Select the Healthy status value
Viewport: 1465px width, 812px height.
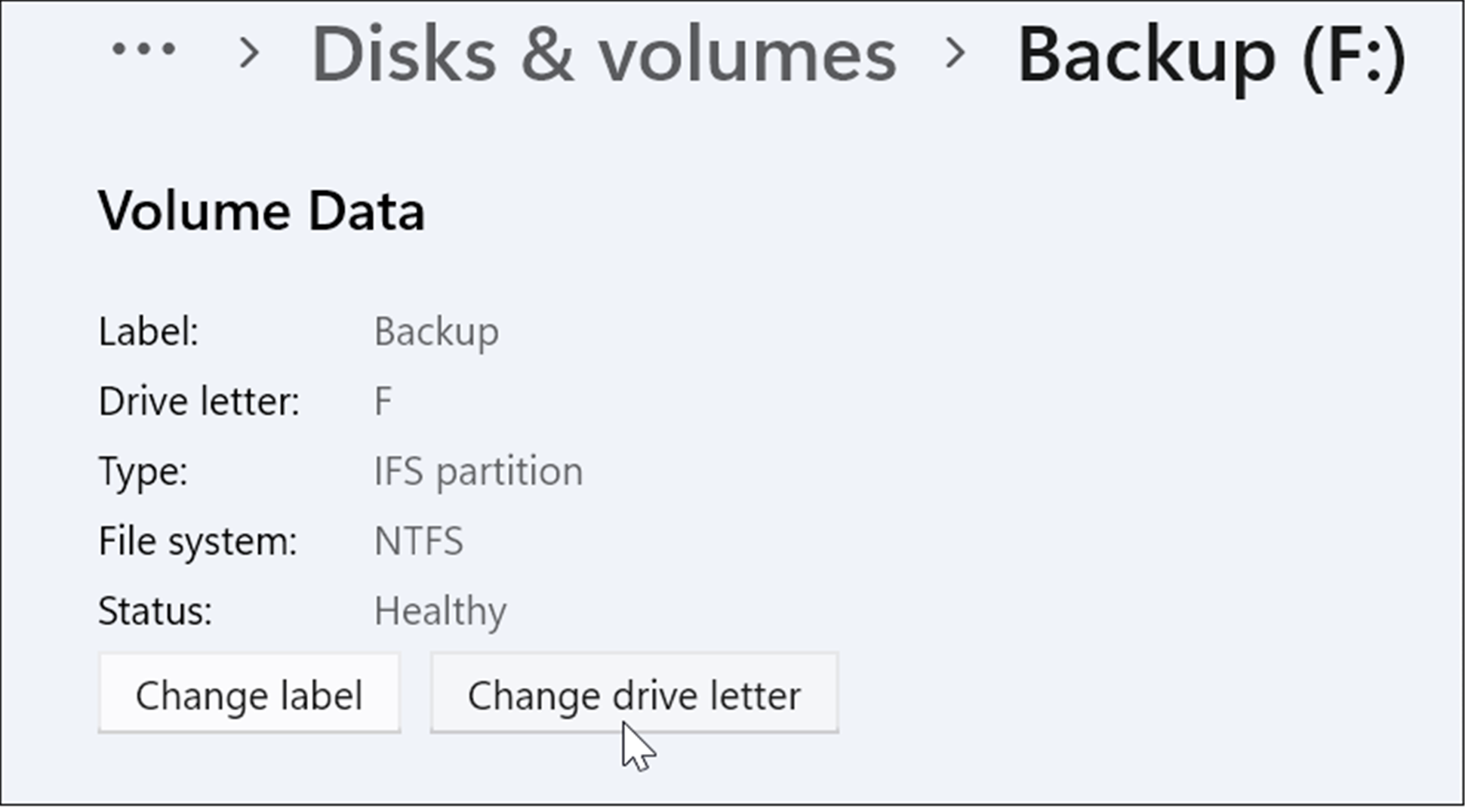click(x=441, y=611)
